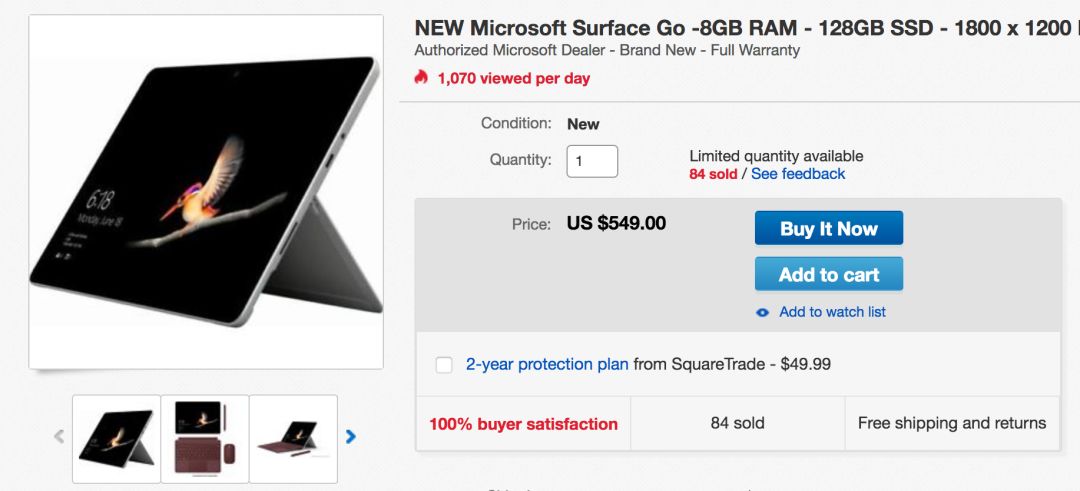The height and width of the screenshot is (491, 1080).
Task: Select the first Surface Go thumbnail
Action: 117,438
